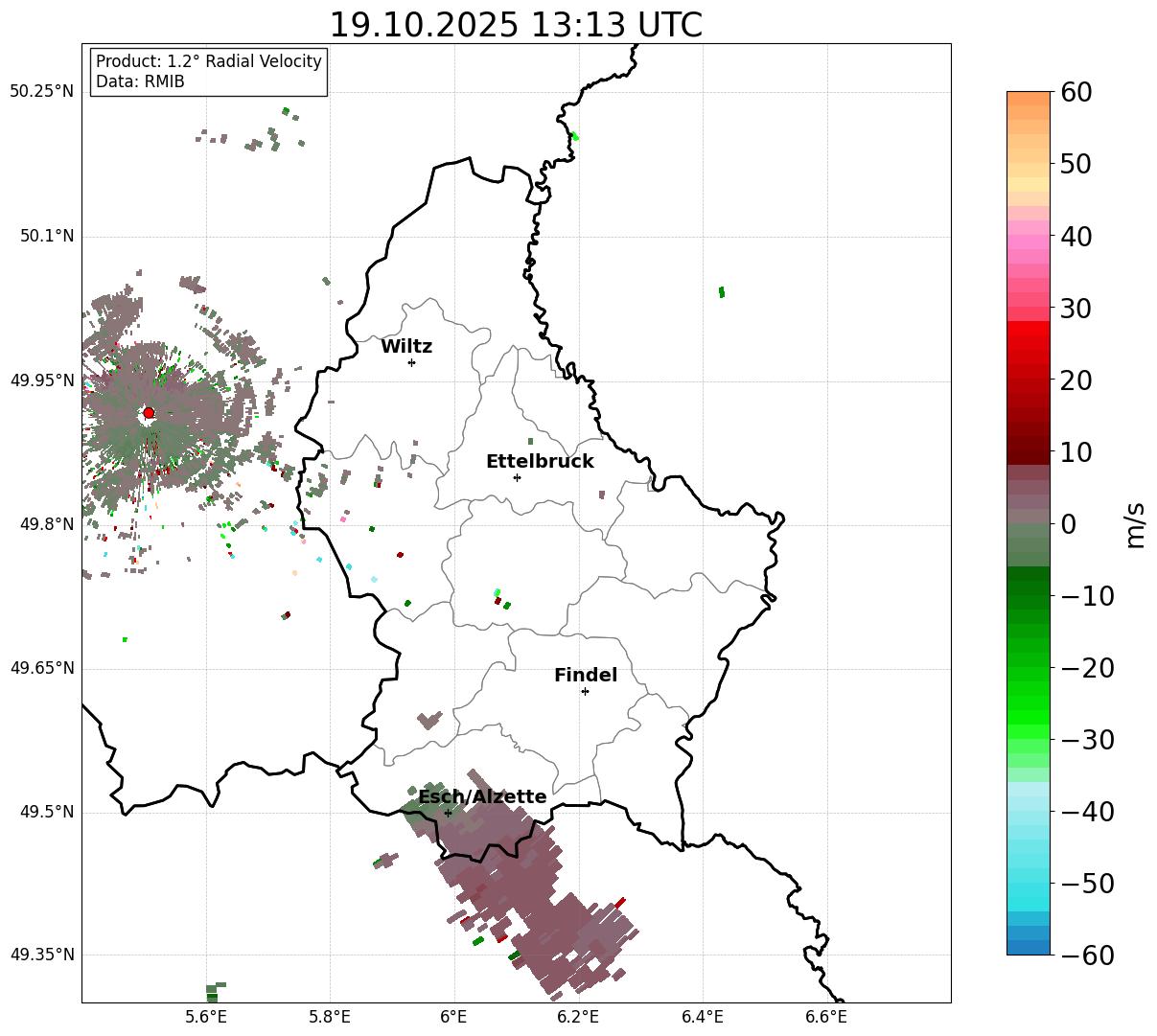The height and width of the screenshot is (1036, 1157).
Task: Click the colorbar value 40
Action: pos(1076,236)
